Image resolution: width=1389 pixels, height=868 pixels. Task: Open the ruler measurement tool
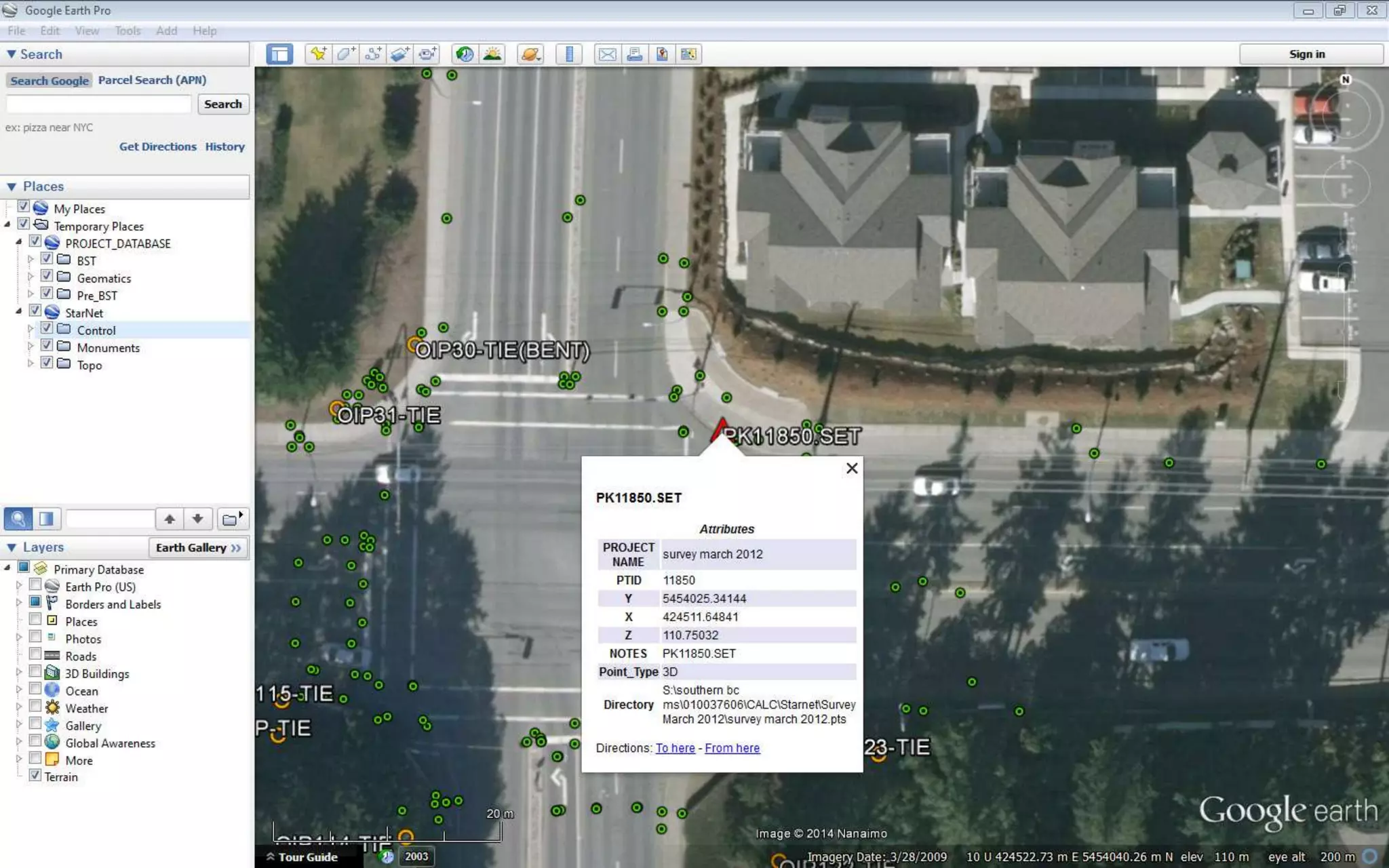tap(569, 54)
